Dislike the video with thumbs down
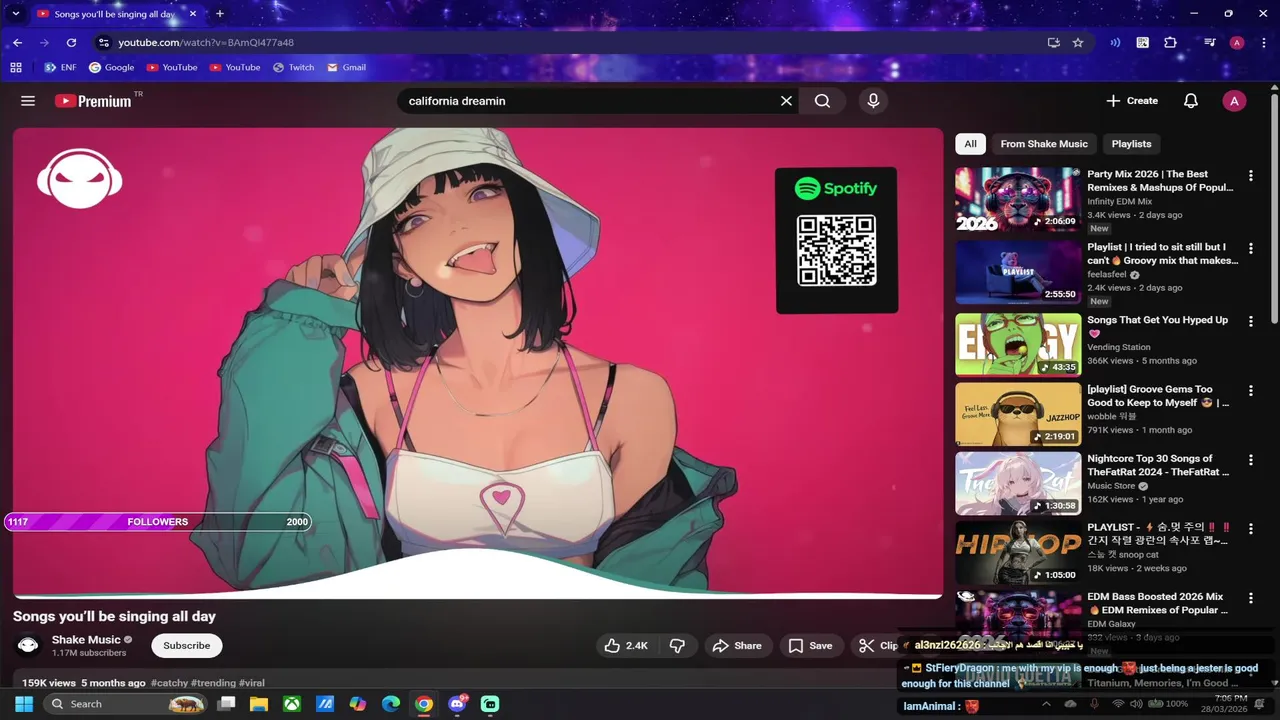This screenshot has height=720, width=1280. pyautogui.click(x=677, y=646)
